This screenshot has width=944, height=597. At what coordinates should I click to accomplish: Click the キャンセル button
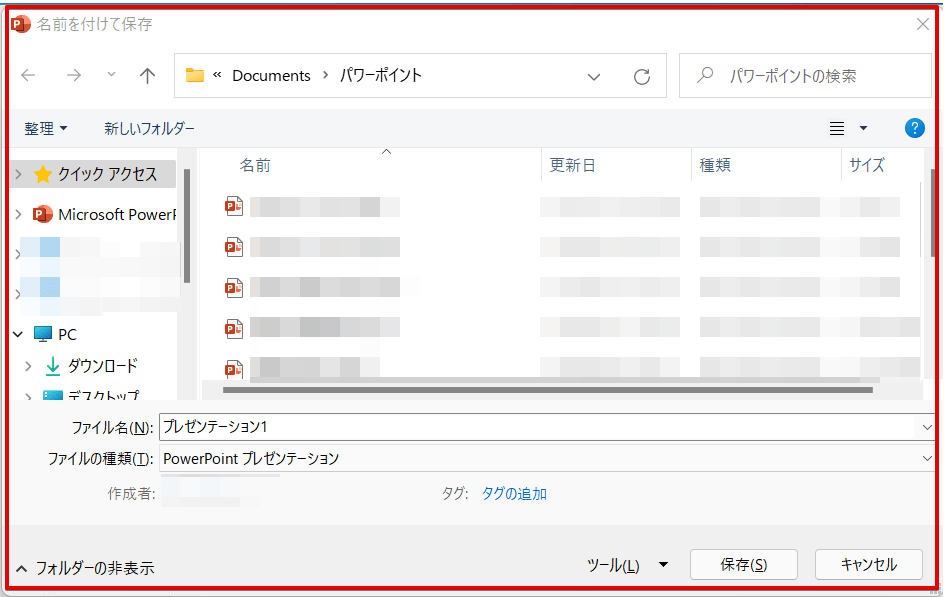click(869, 565)
